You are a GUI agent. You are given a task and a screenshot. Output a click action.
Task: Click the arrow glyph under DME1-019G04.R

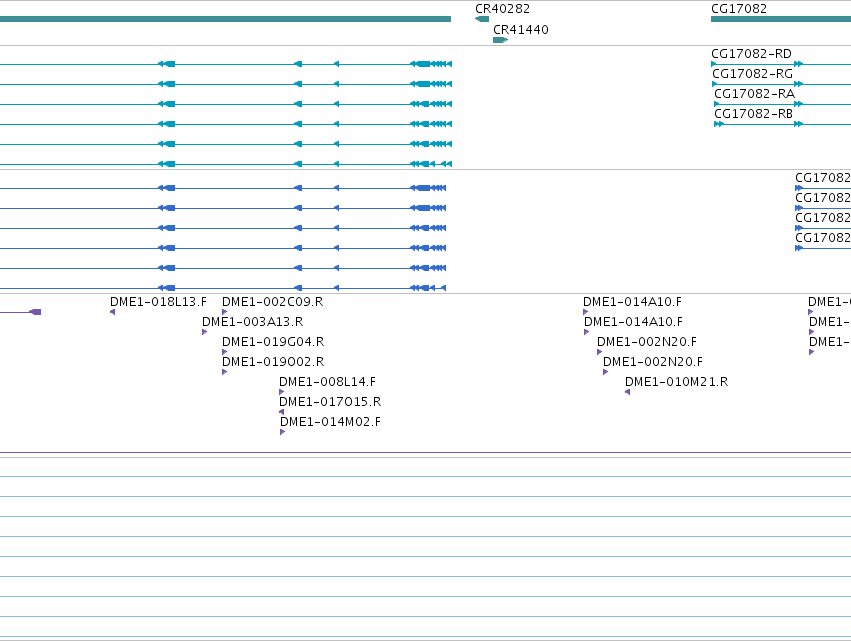225,352
